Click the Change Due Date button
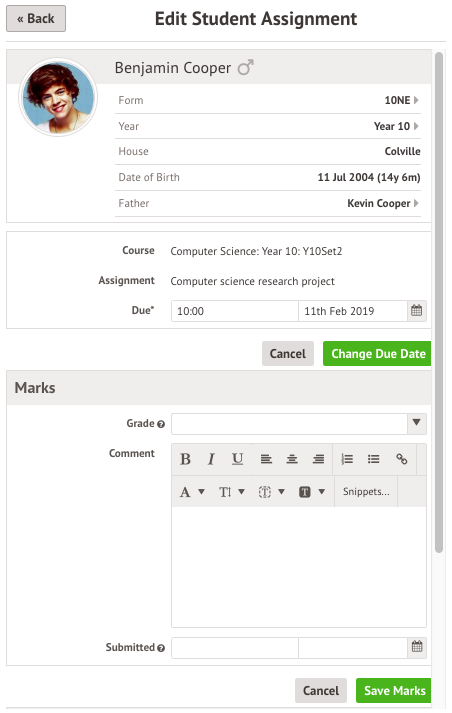Screen dimensions: 452x713 [377, 354]
